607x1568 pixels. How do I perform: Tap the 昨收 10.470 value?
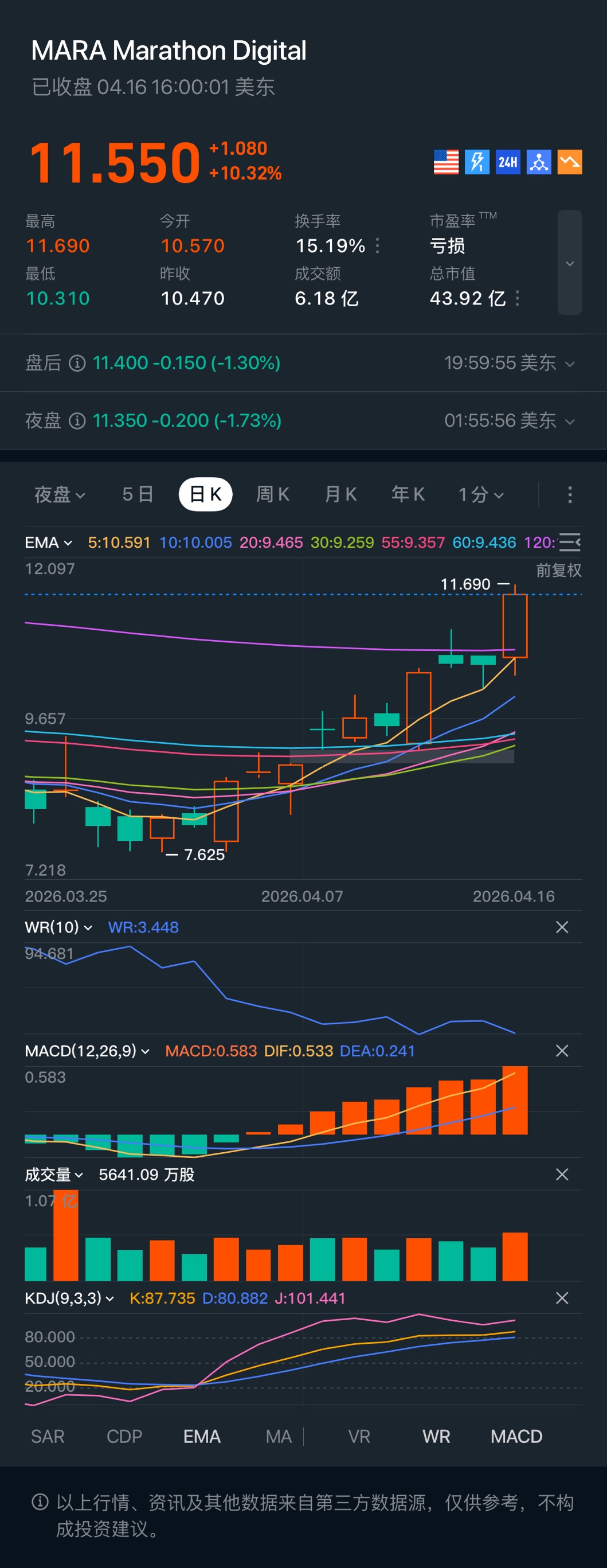(193, 298)
